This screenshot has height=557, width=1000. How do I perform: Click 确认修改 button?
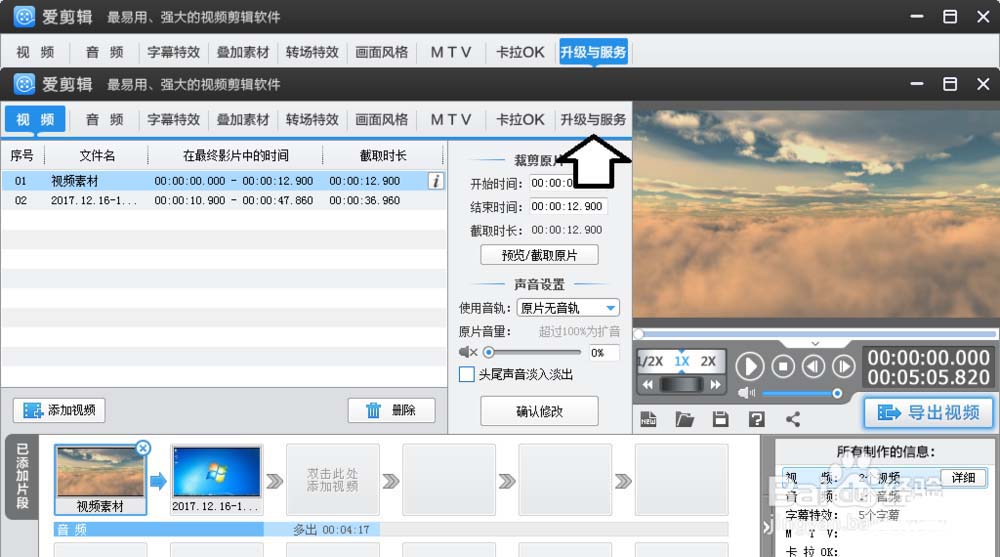tap(539, 411)
